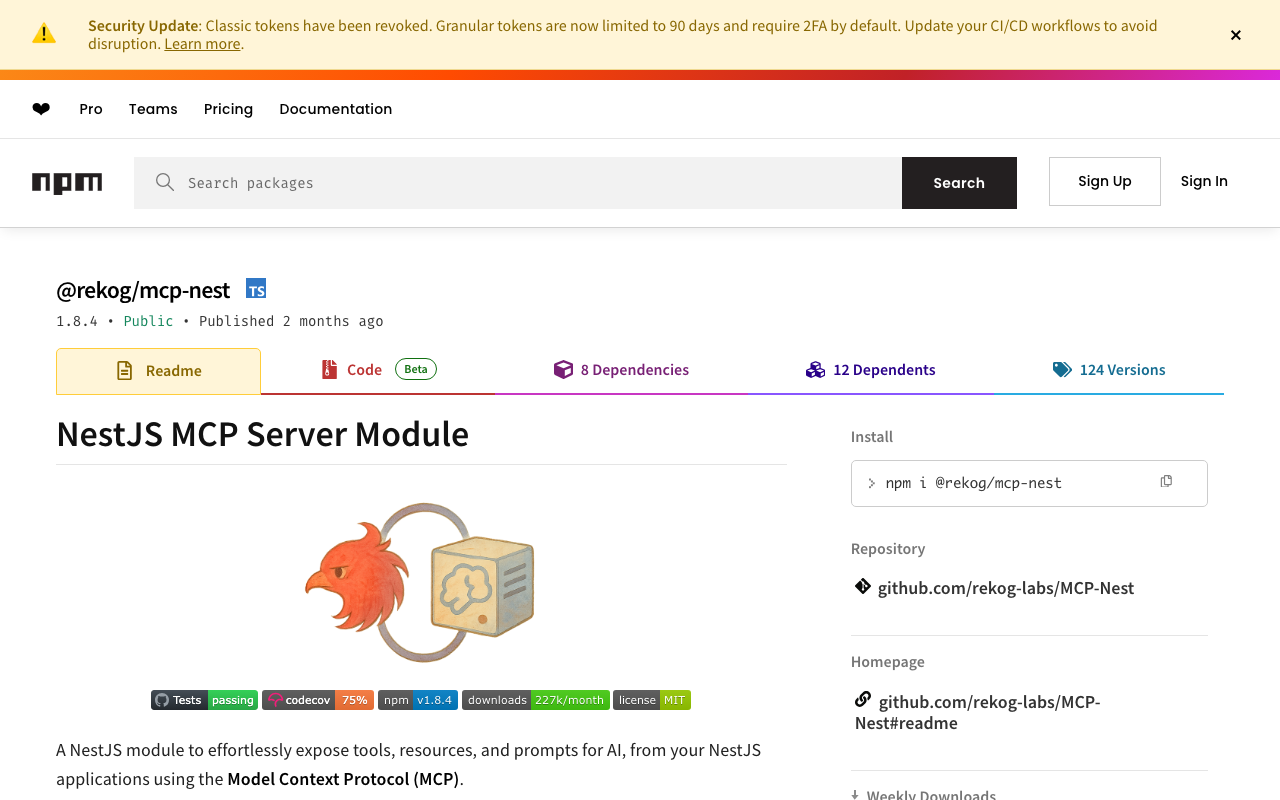The height and width of the screenshot is (800, 1280).
Task: View the 8 Dependencies tab
Action: [622, 370]
